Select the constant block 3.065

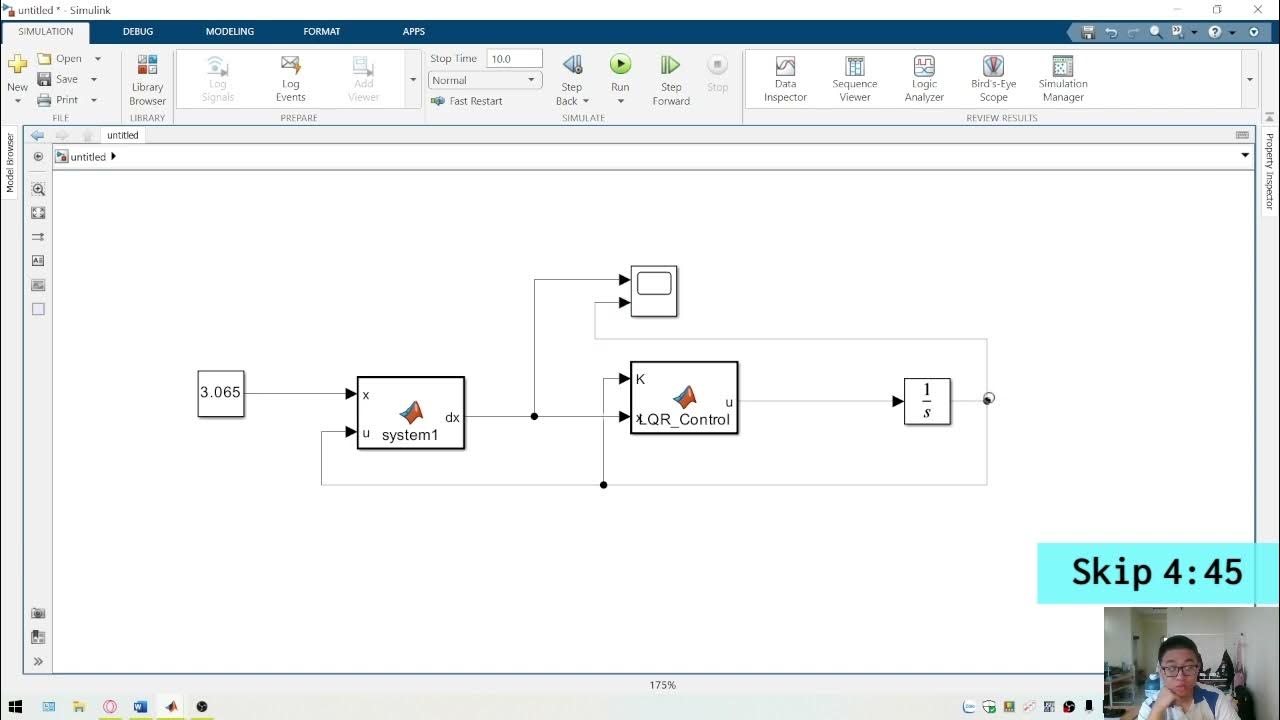221,393
